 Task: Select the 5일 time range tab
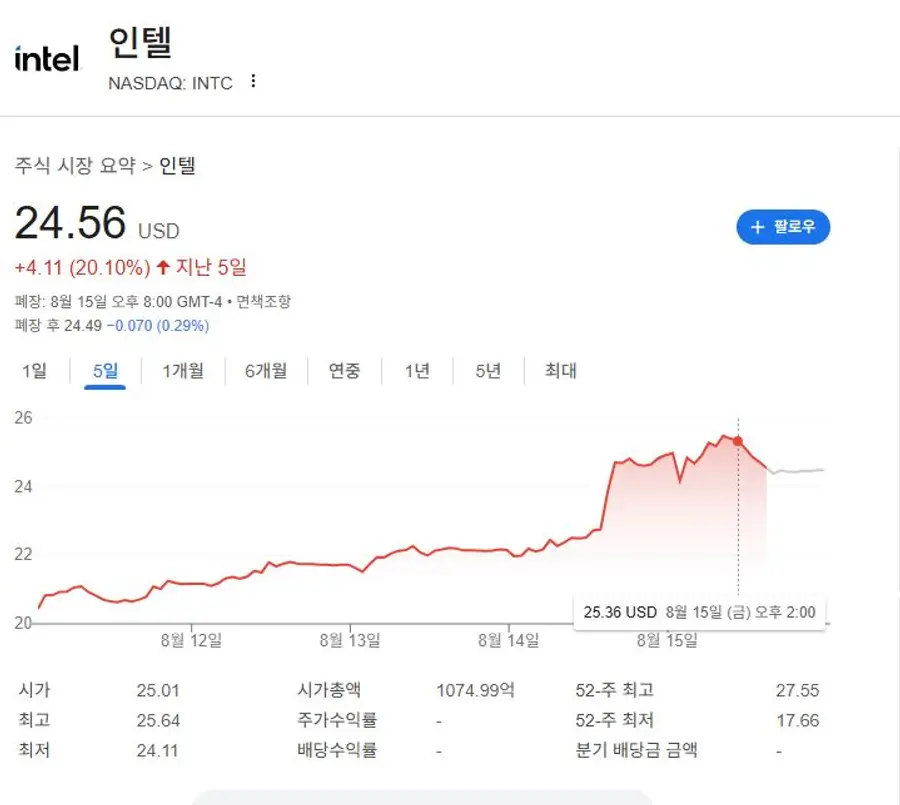pos(105,371)
